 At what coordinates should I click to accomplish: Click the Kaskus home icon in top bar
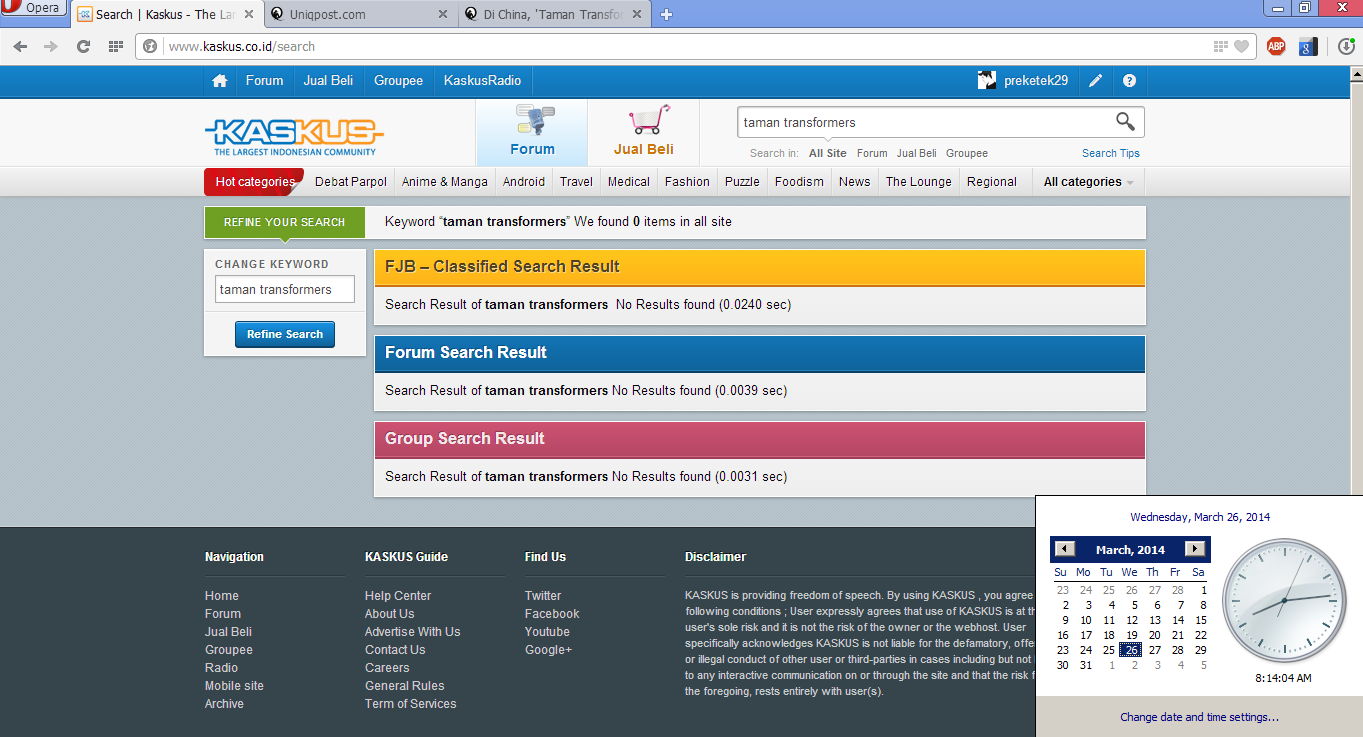[x=219, y=81]
